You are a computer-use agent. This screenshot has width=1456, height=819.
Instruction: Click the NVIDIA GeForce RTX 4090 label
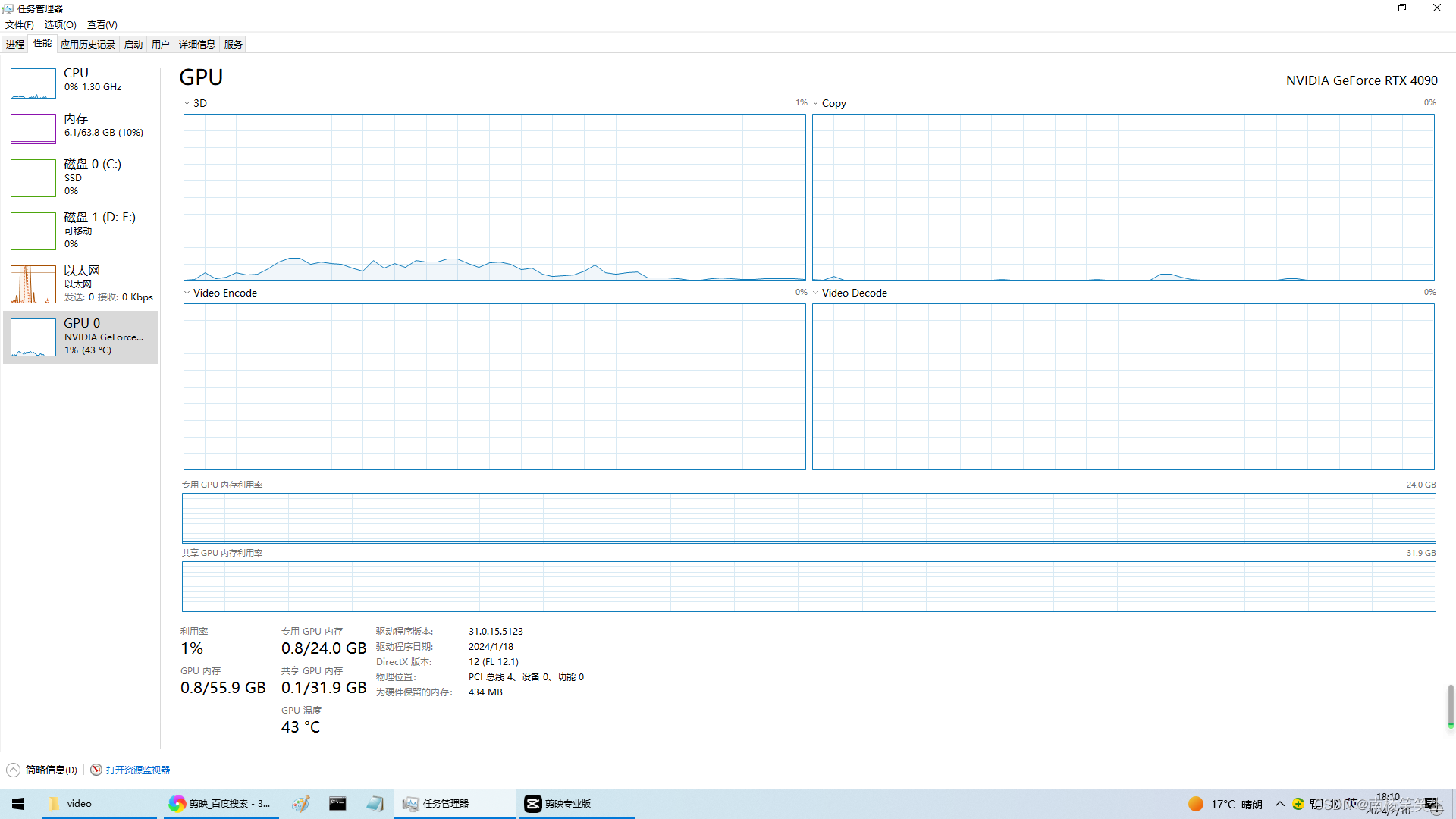point(1361,80)
